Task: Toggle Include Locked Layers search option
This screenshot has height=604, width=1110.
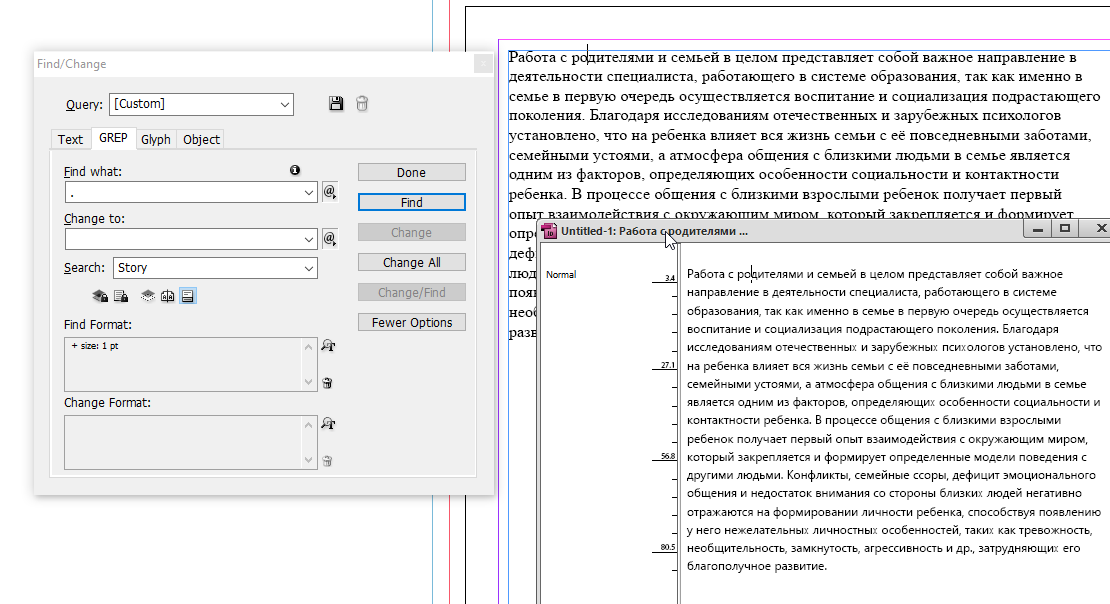Action: point(99,296)
